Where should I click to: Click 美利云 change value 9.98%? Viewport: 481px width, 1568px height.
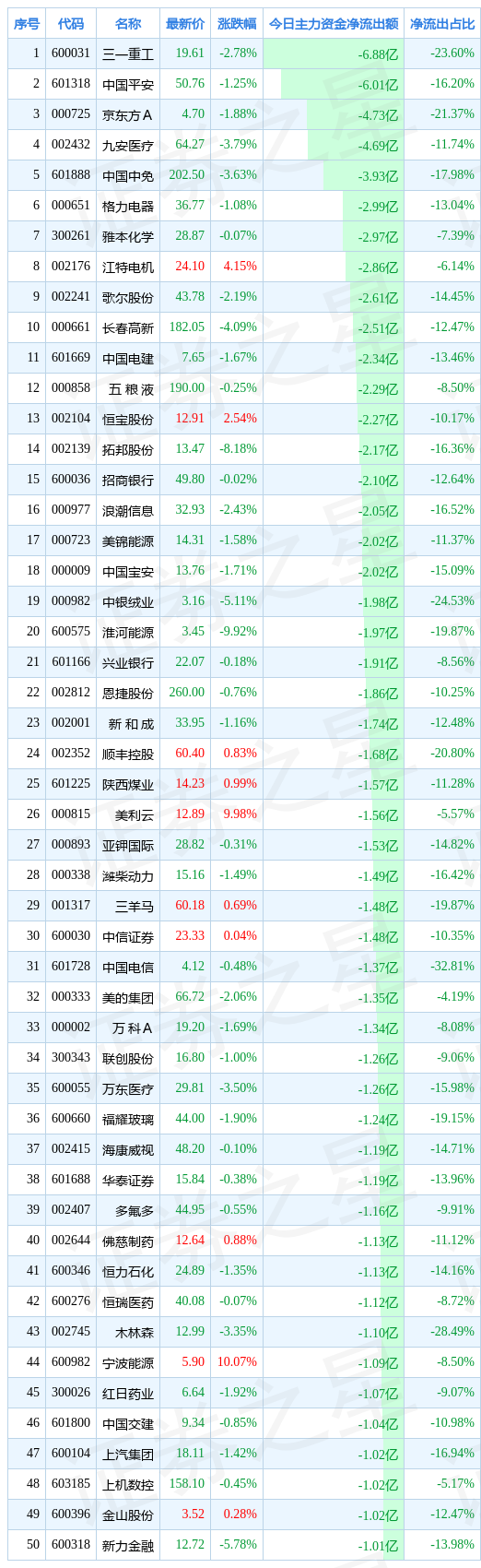[x=240, y=814]
